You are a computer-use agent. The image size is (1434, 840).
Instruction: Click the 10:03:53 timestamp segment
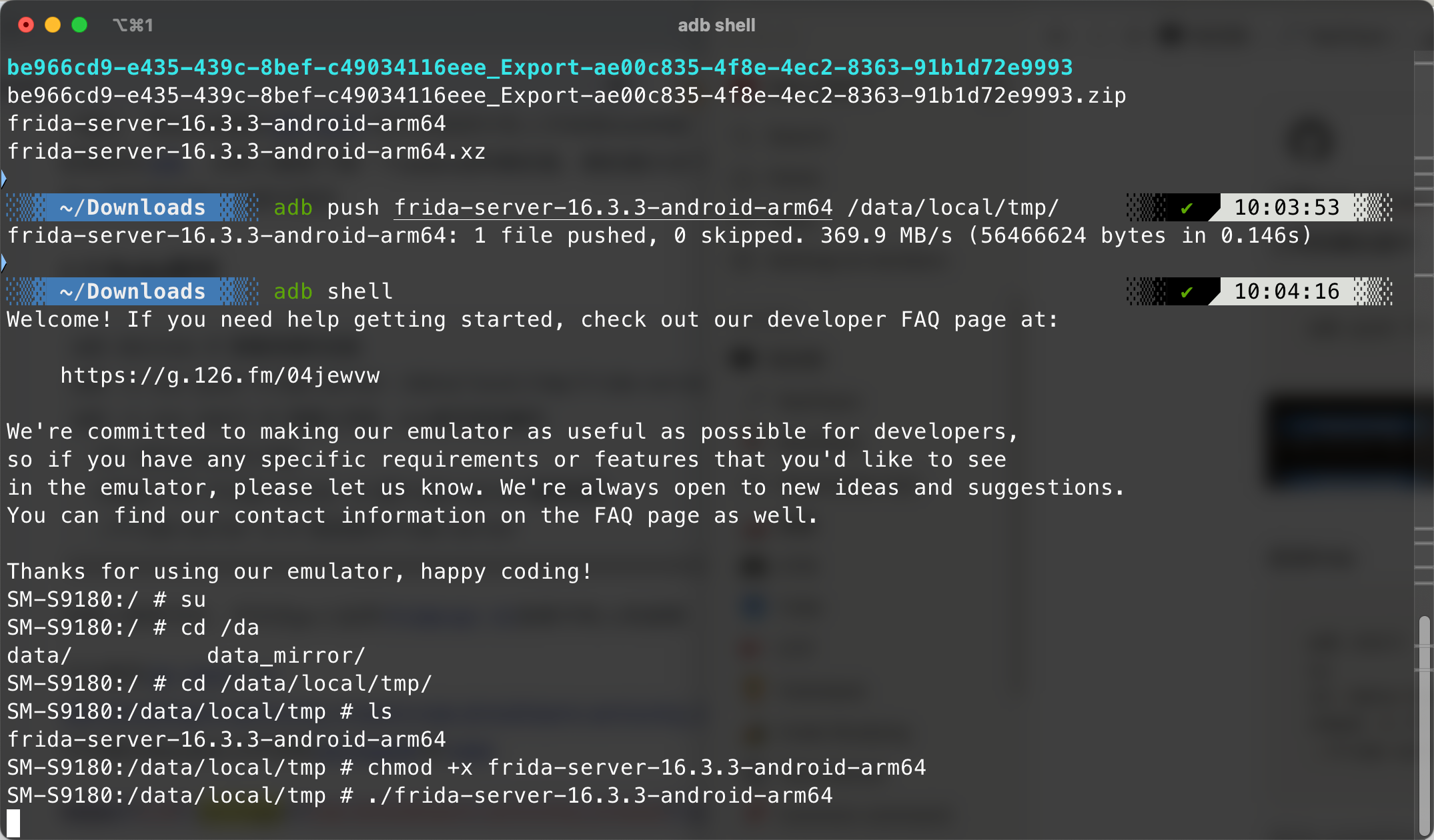[x=1287, y=208]
